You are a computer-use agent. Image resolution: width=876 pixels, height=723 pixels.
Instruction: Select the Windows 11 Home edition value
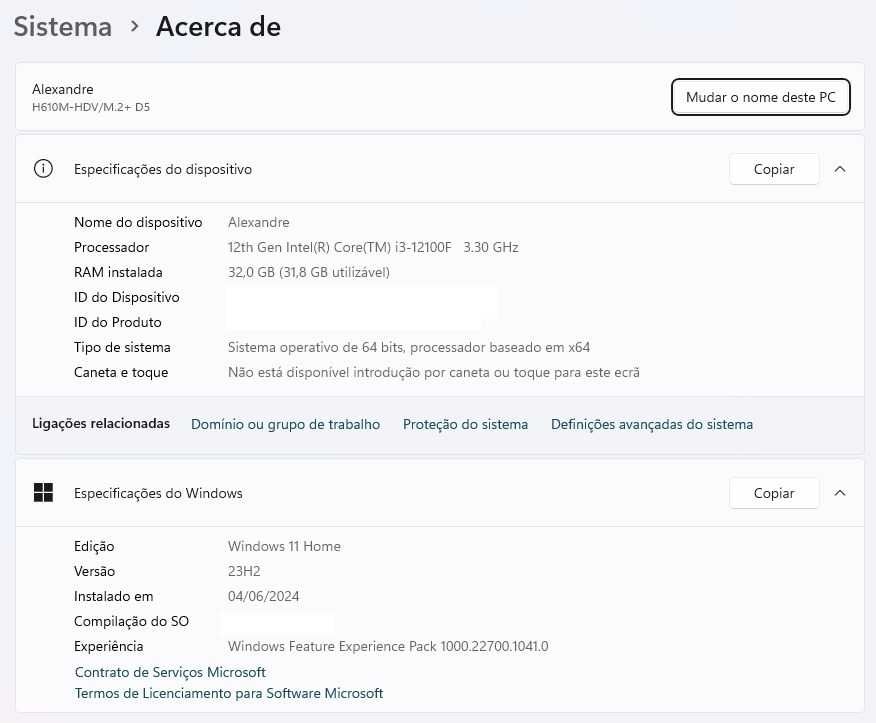tap(284, 546)
